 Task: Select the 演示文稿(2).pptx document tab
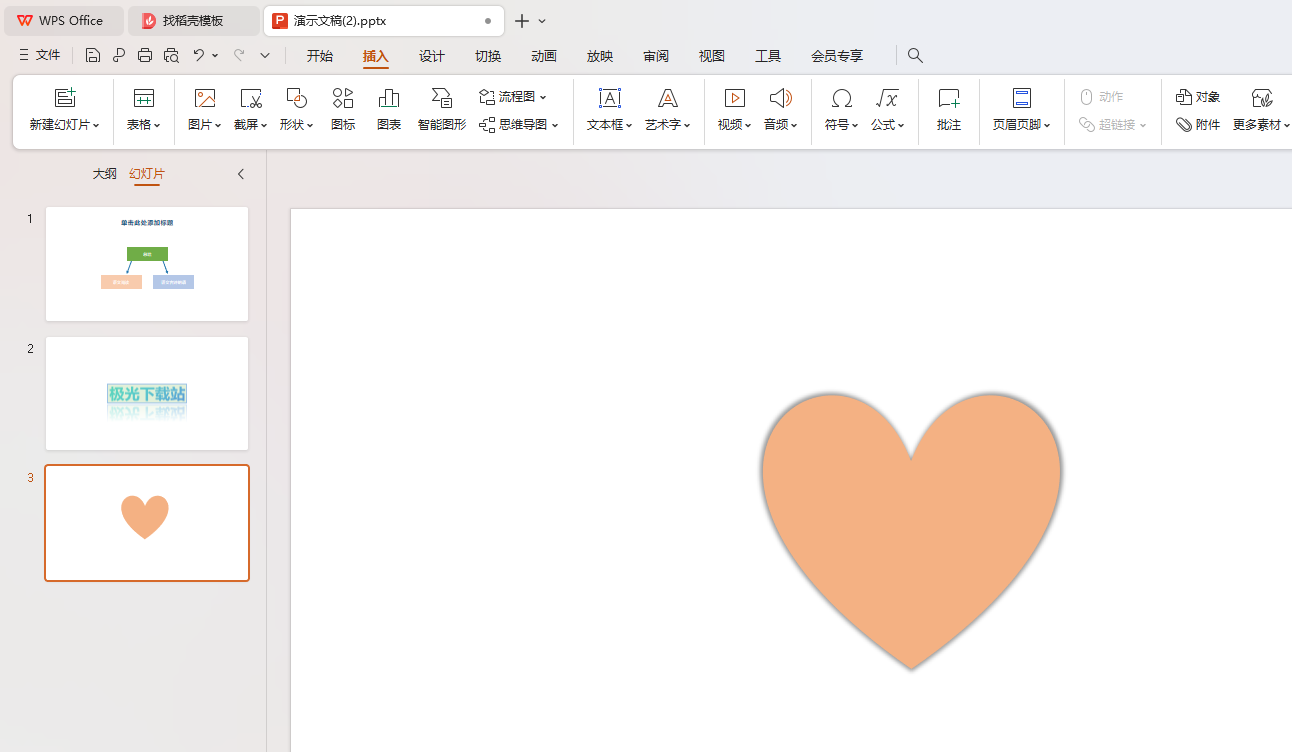384,21
